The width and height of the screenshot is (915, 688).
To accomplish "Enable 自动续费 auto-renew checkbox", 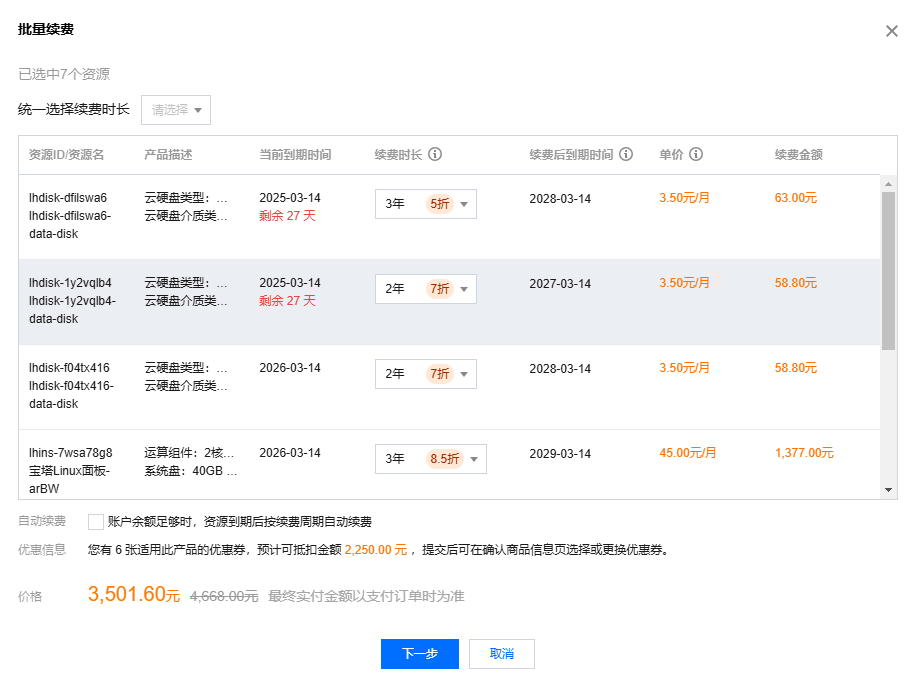I will click(x=96, y=521).
